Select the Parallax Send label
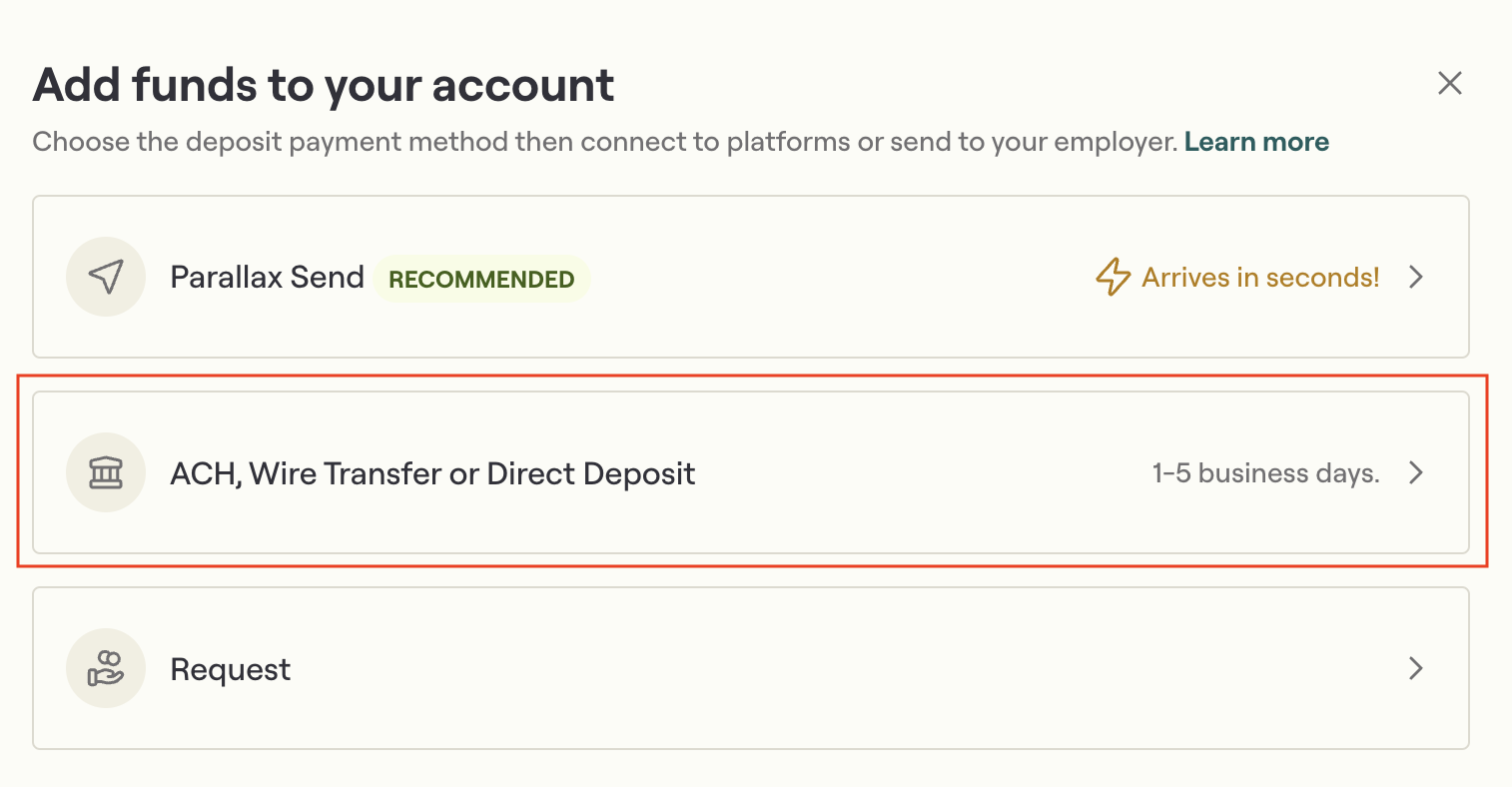Viewport: 1512px width, 787px height. [267, 277]
